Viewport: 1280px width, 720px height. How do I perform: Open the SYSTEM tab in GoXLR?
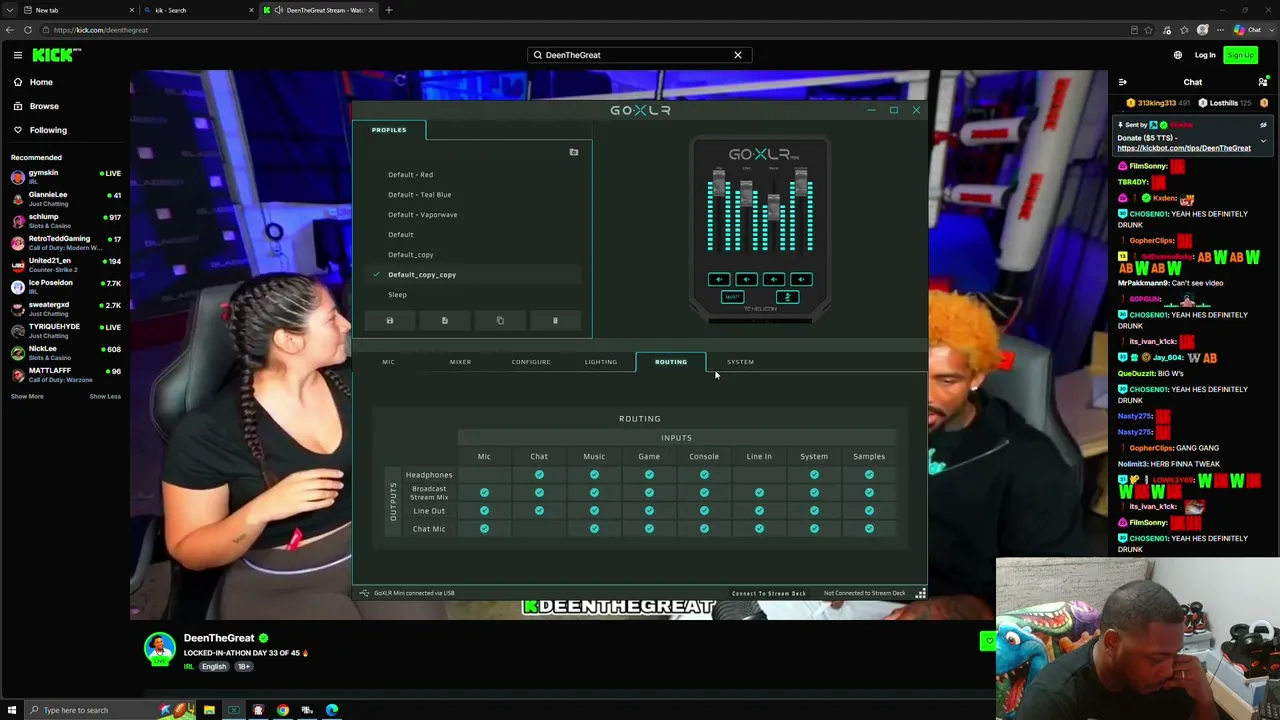click(741, 362)
